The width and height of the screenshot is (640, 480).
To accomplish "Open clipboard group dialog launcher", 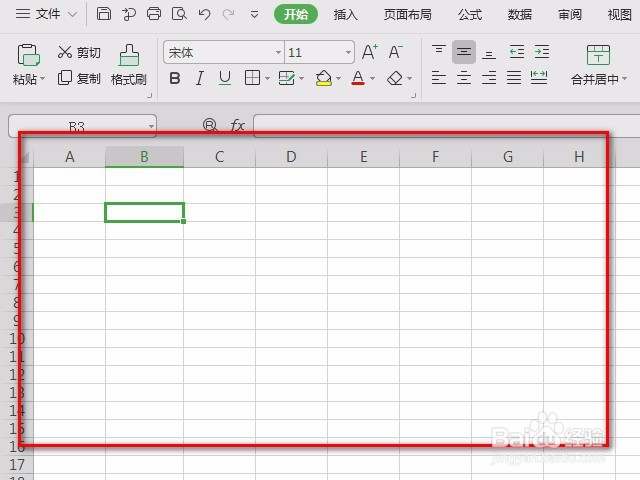I will [x=149, y=96].
